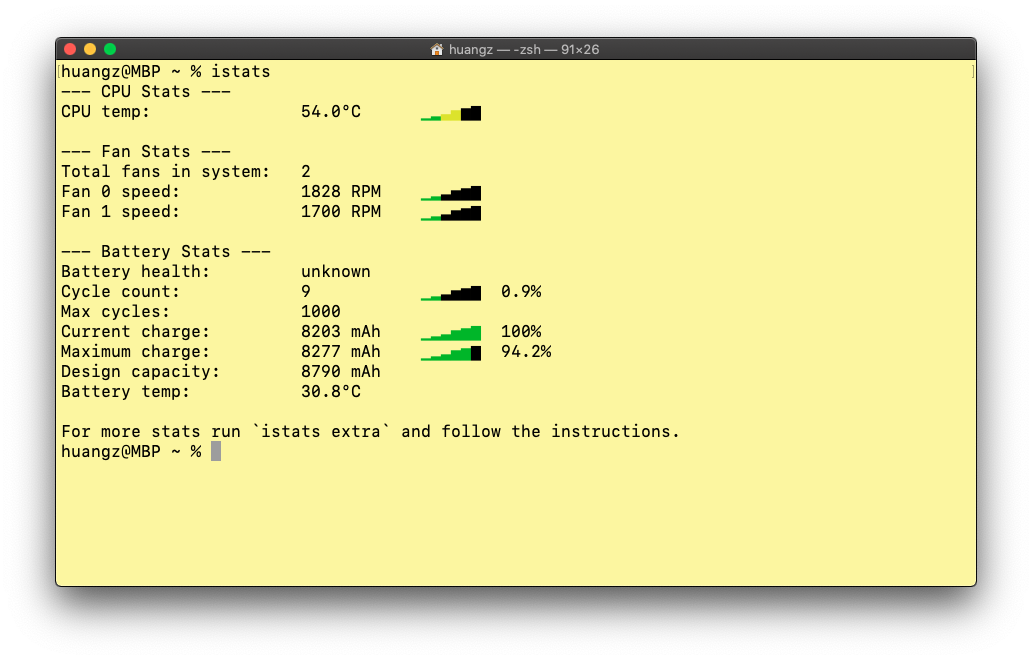The image size is (1032, 660).
Task: Click the 54.0°C CPU temperature value
Action: [x=330, y=112]
